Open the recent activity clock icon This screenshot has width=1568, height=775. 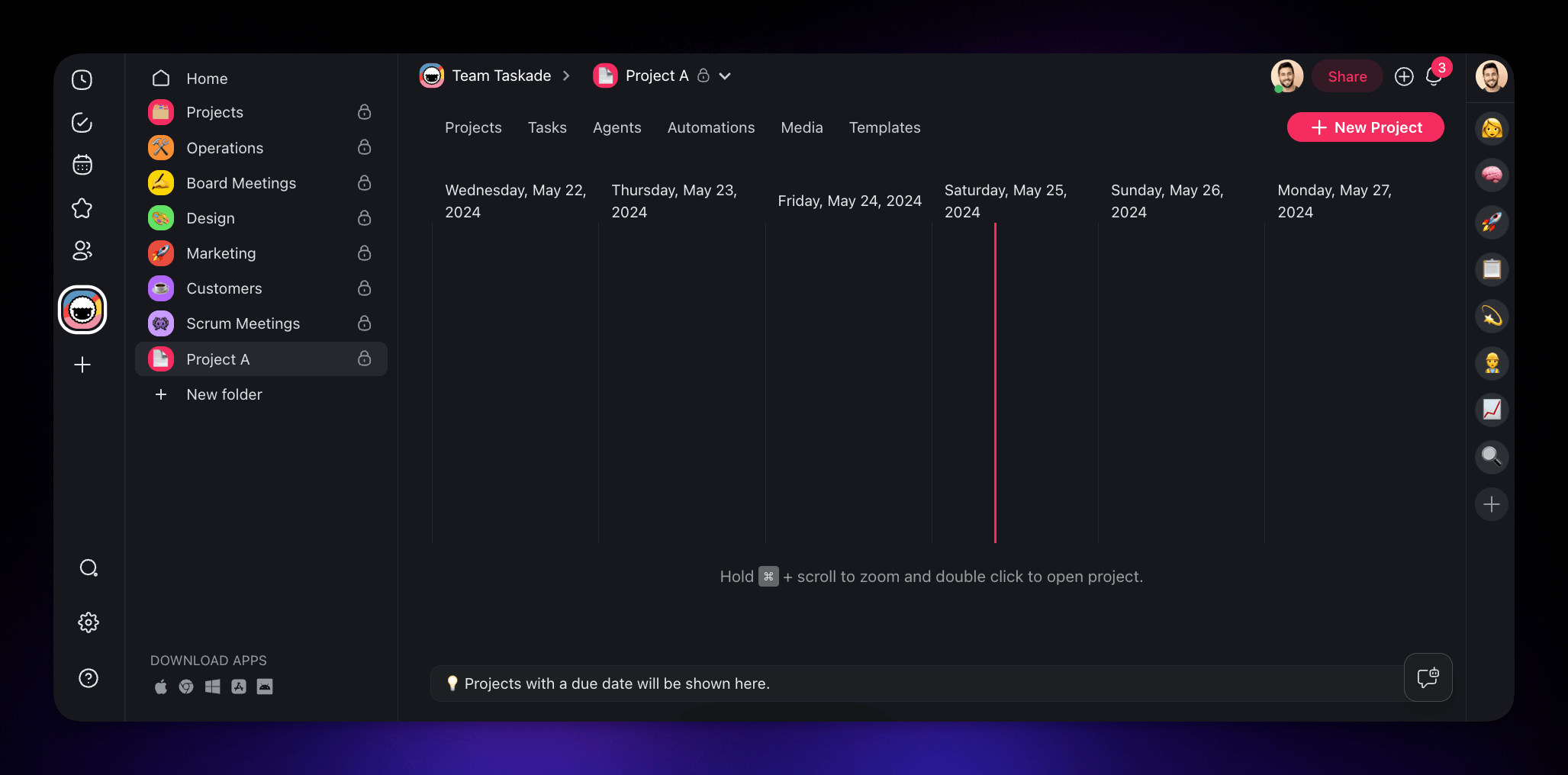pos(82,80)
